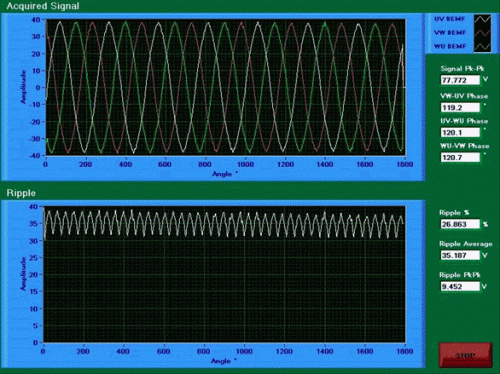Click the WU BEMF legend line icon
500x374 pixels.
[482, 46]
